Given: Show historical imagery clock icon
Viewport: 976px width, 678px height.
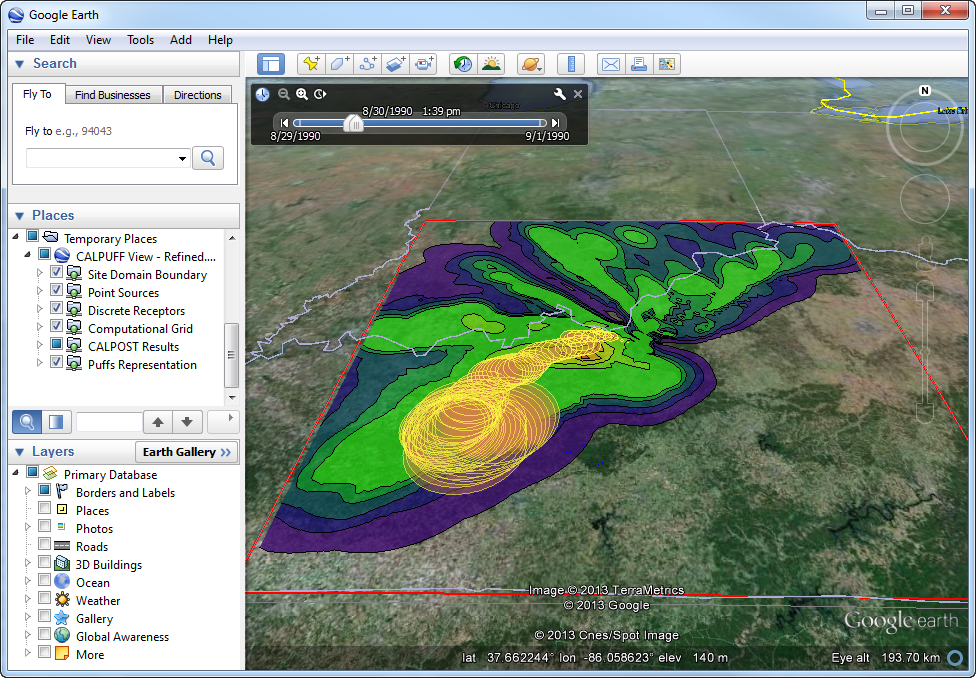Looking at the screenshot, I should [x=462, y=64].
